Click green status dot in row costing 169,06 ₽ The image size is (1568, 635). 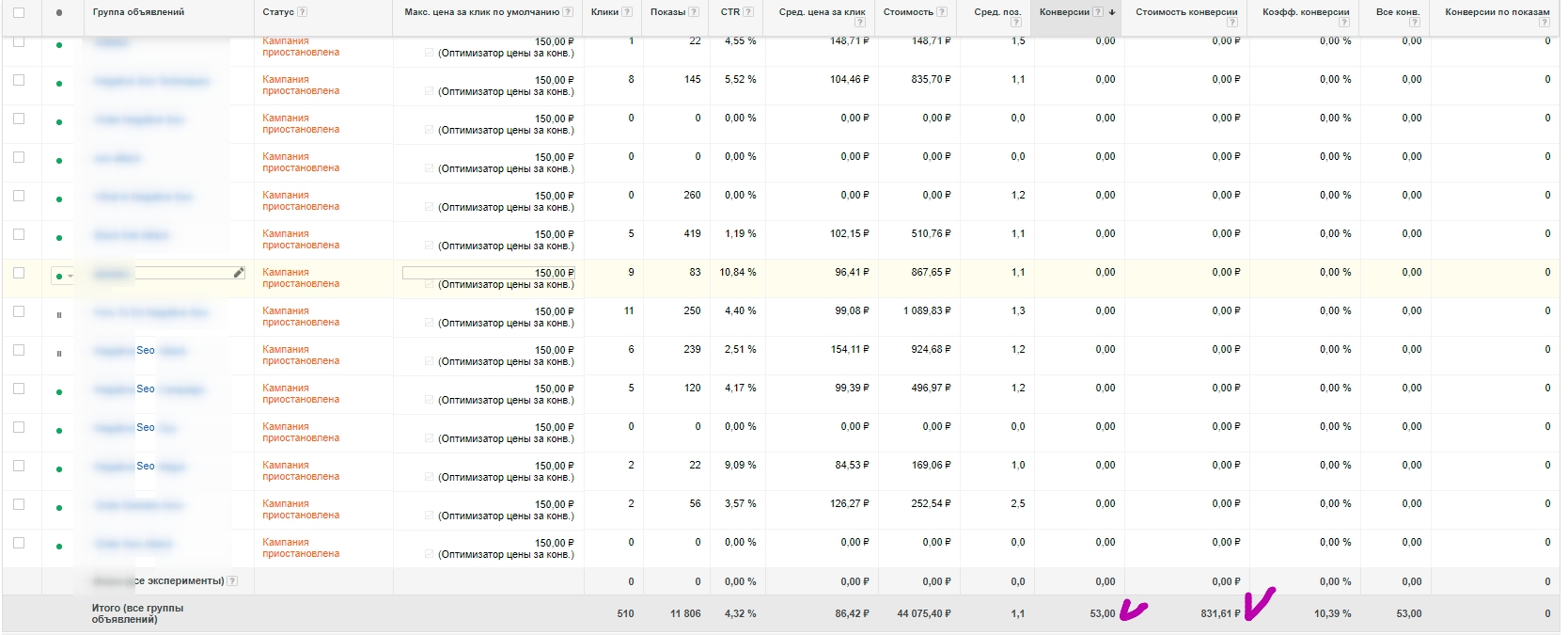coord(59,469)
